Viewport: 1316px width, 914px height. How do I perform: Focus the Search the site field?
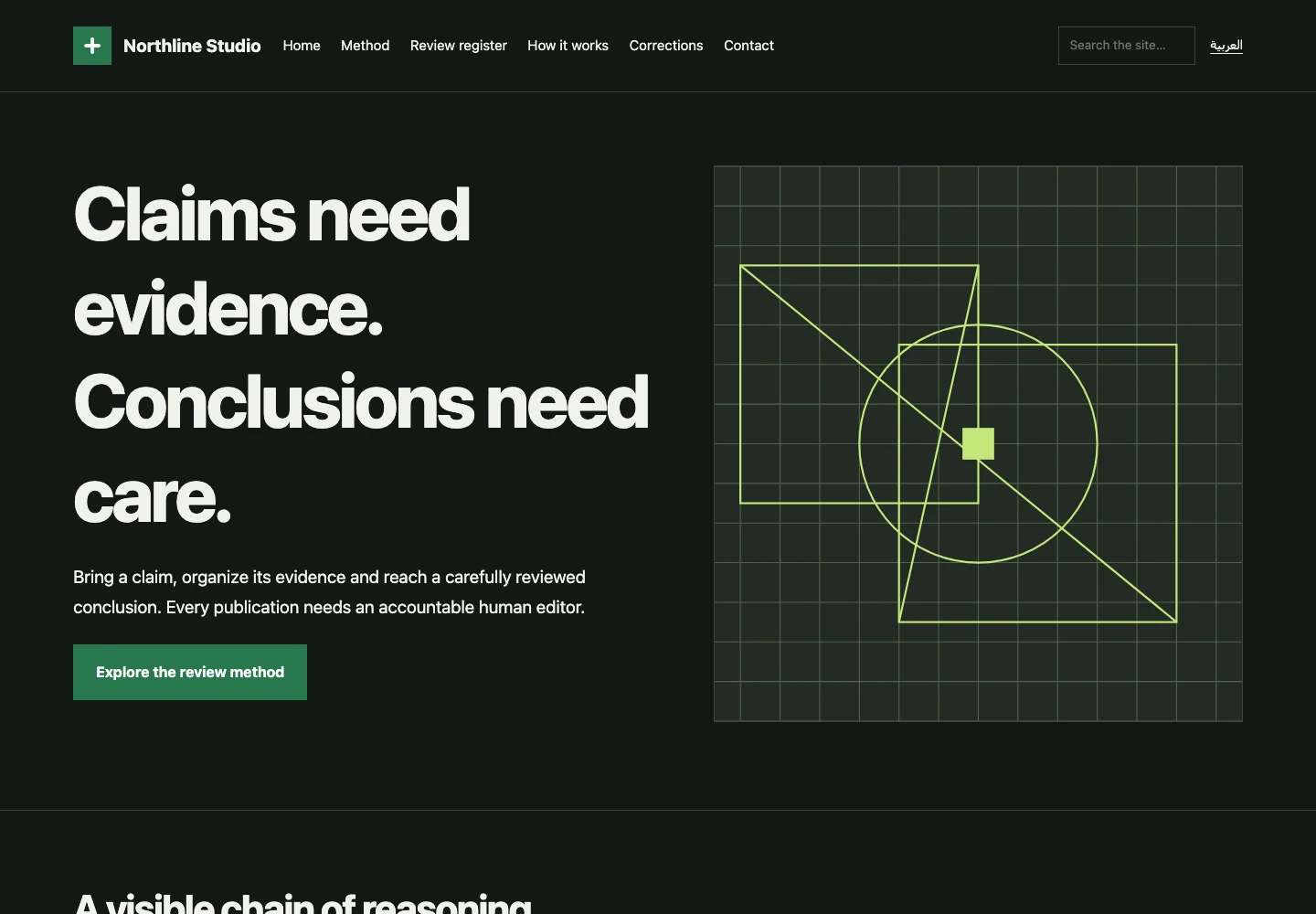click(1126, 46)
